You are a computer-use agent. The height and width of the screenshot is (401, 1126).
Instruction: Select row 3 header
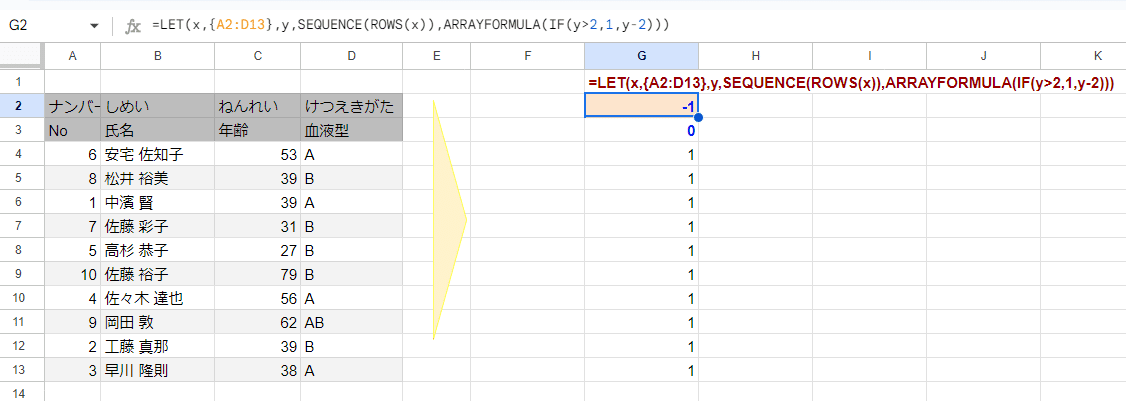click(x=22, y=130)
